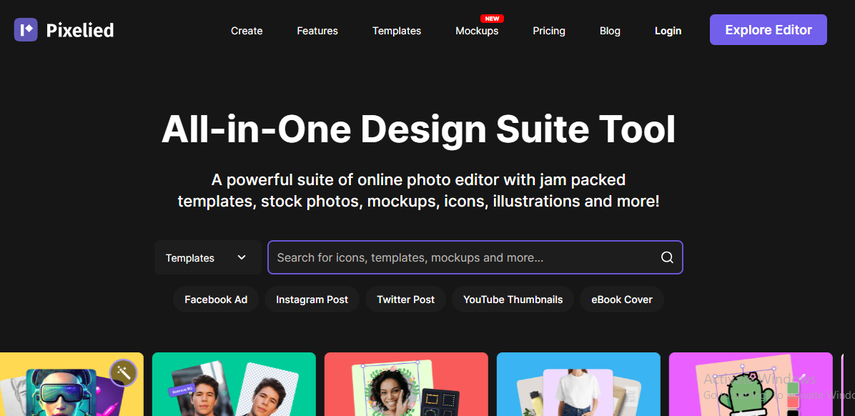Select the Instagram Post chip
Image resolution: width=855 pixels, height=416 pixels.
pos(312,299)
